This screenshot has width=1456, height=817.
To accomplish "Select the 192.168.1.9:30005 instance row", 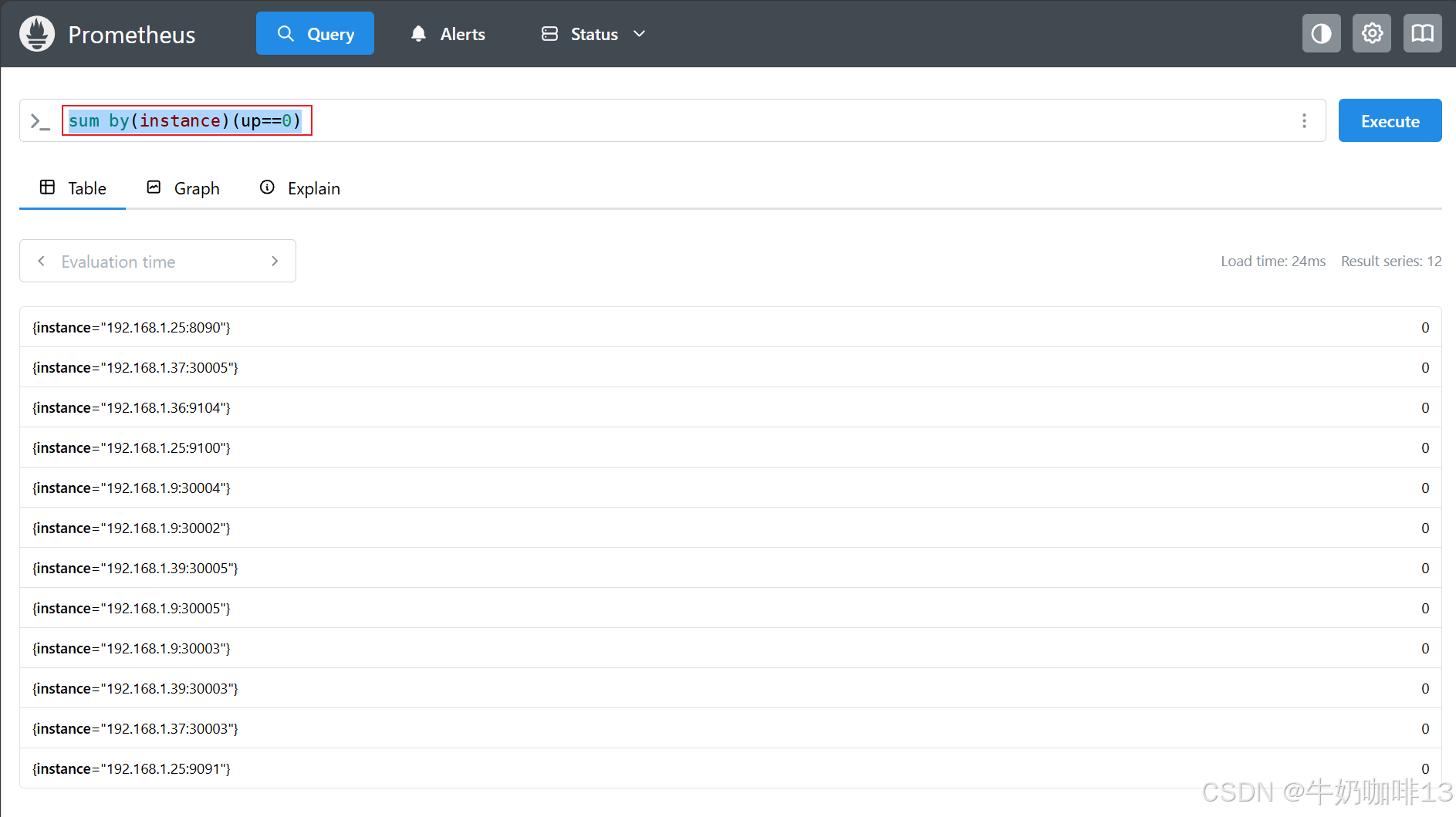I will [x=730, y=608].
